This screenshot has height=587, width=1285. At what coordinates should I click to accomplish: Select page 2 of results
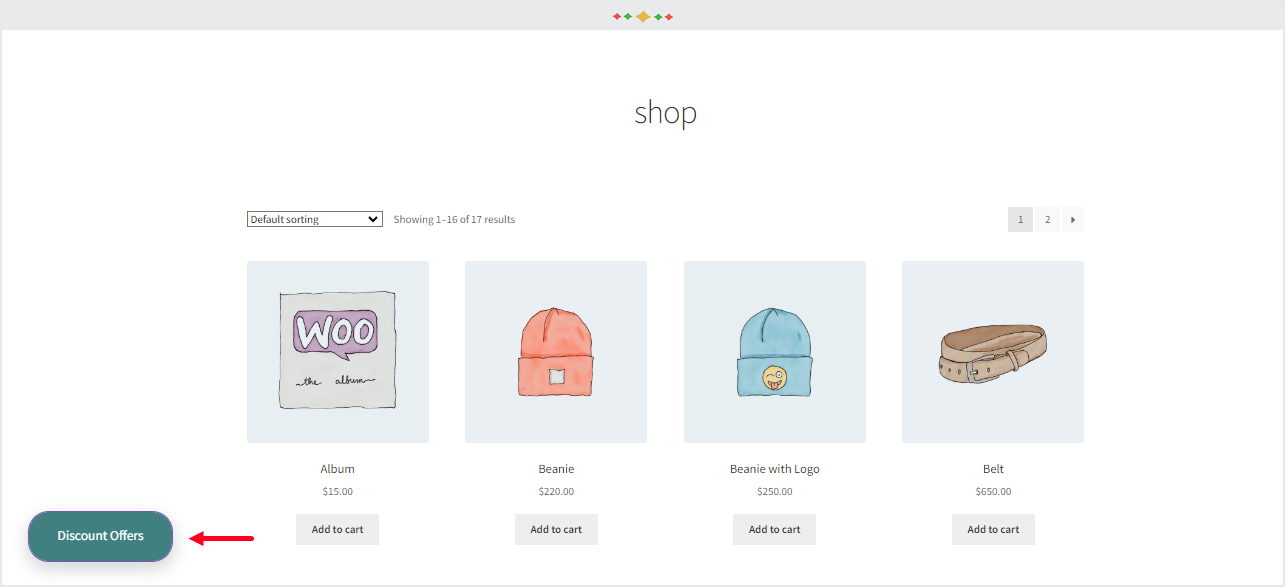[x=1046, y=219]
